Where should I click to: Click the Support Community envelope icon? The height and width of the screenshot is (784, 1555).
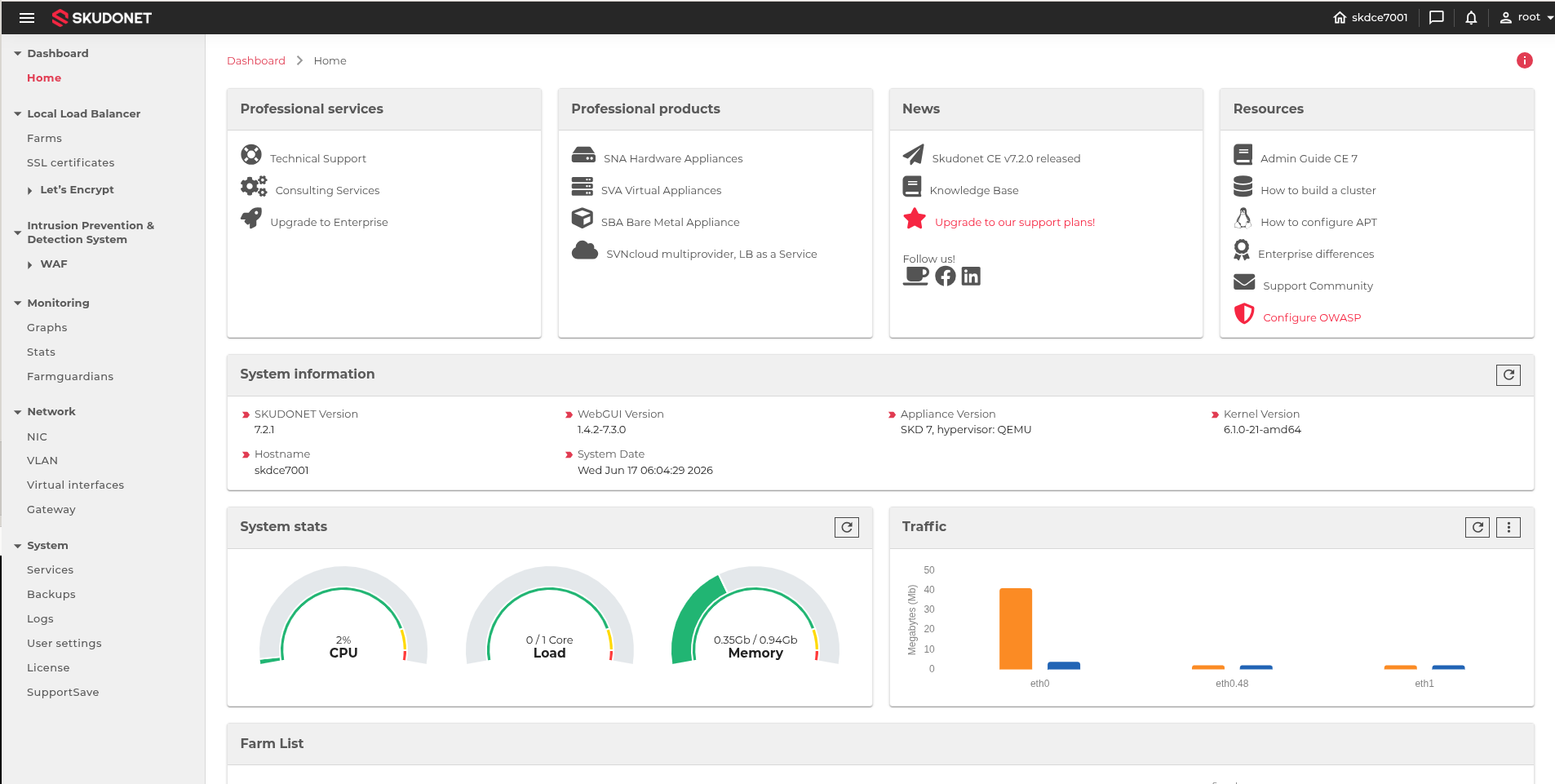pyautogui.click(x=1244, y=281)
